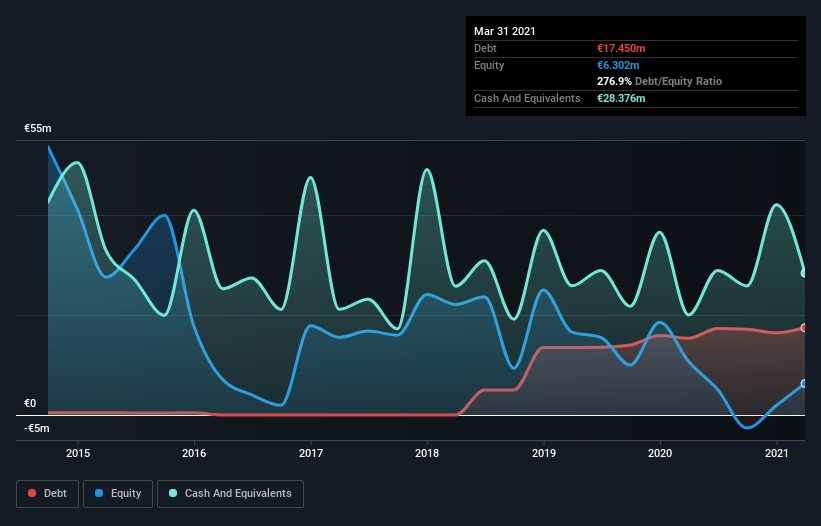Click the Cash And Equivalents end-point marker
The width and height of the screenshot is (821, 526).
(x=804, y=273)
